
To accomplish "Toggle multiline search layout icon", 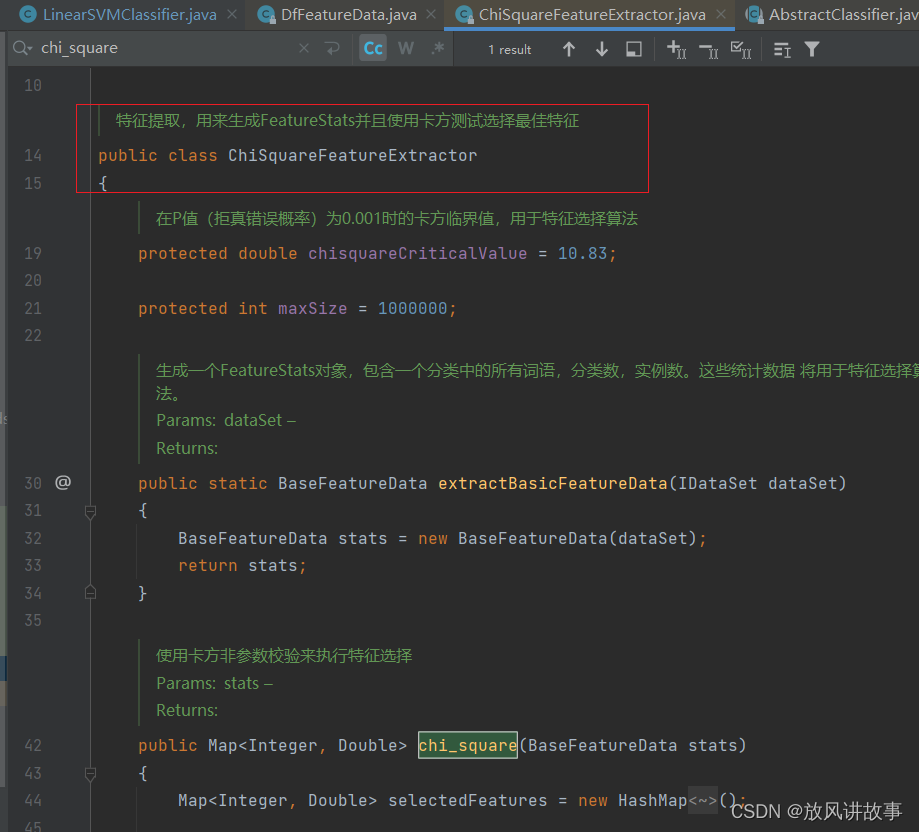I will (x=782, y=50).
